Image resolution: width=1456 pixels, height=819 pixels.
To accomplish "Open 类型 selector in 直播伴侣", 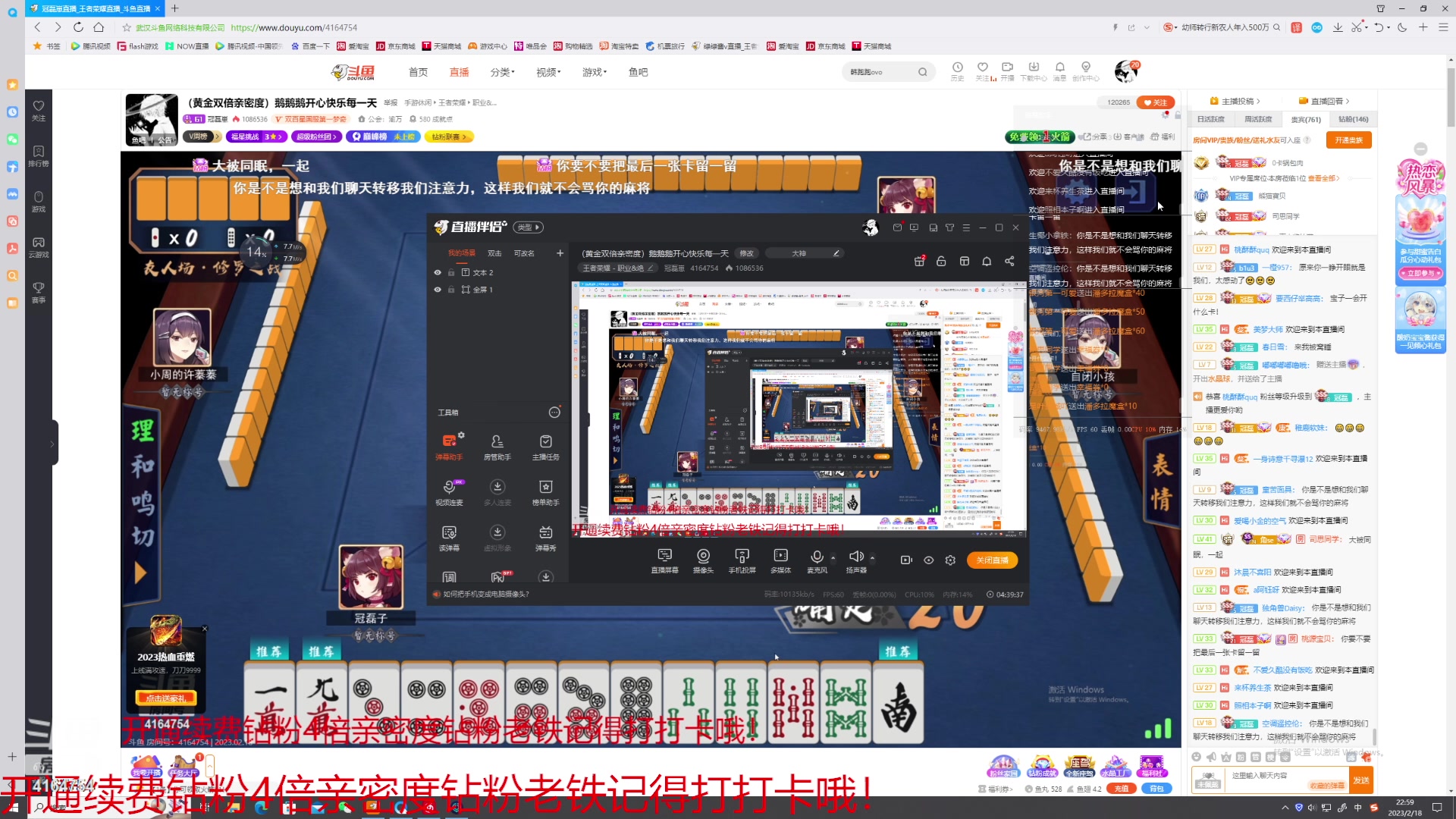I will (529, 227).
